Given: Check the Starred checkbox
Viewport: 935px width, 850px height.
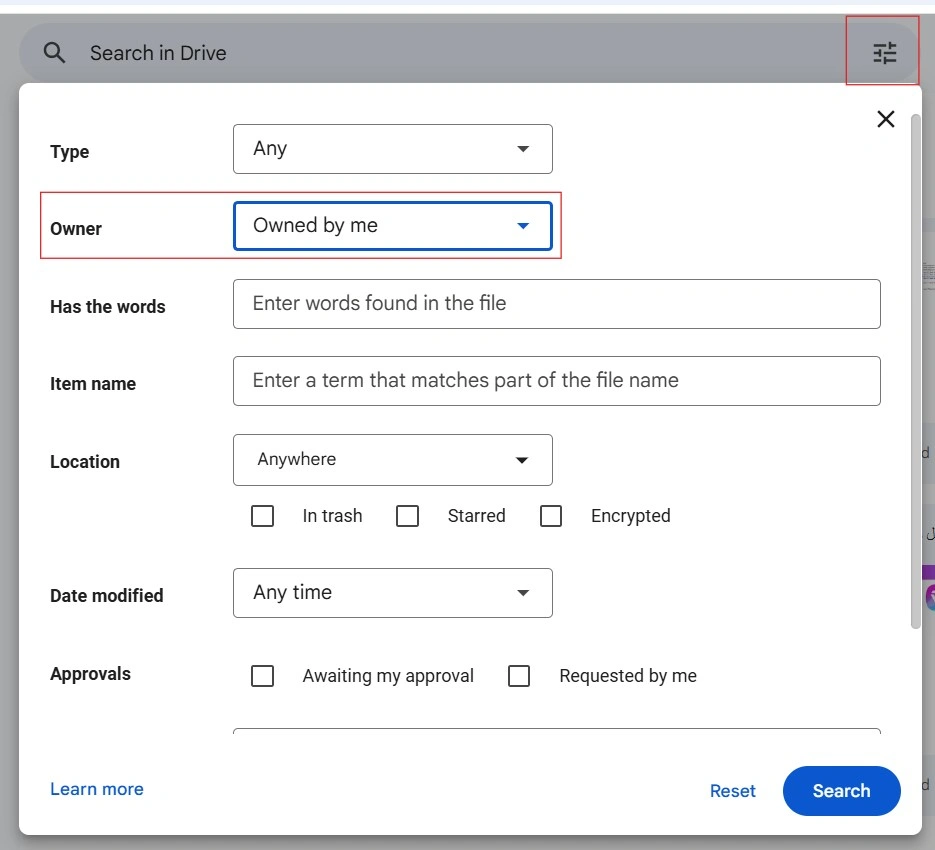Looking at the screenshot, I should click(x=407, y=516).
